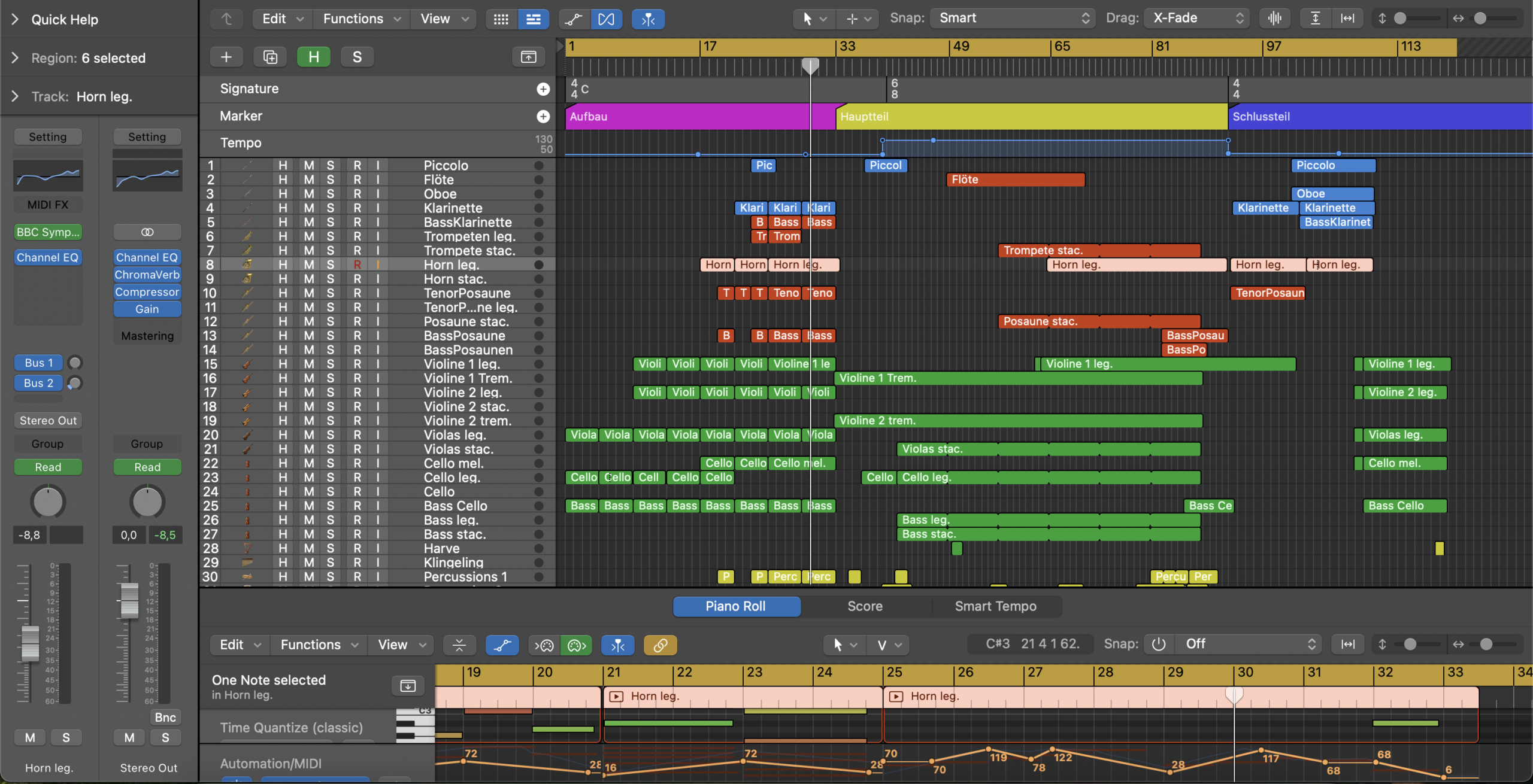The width and height of the screenshot is (1533, 784).
Task: Click the add track plus button
Action: tap(226, 57)
